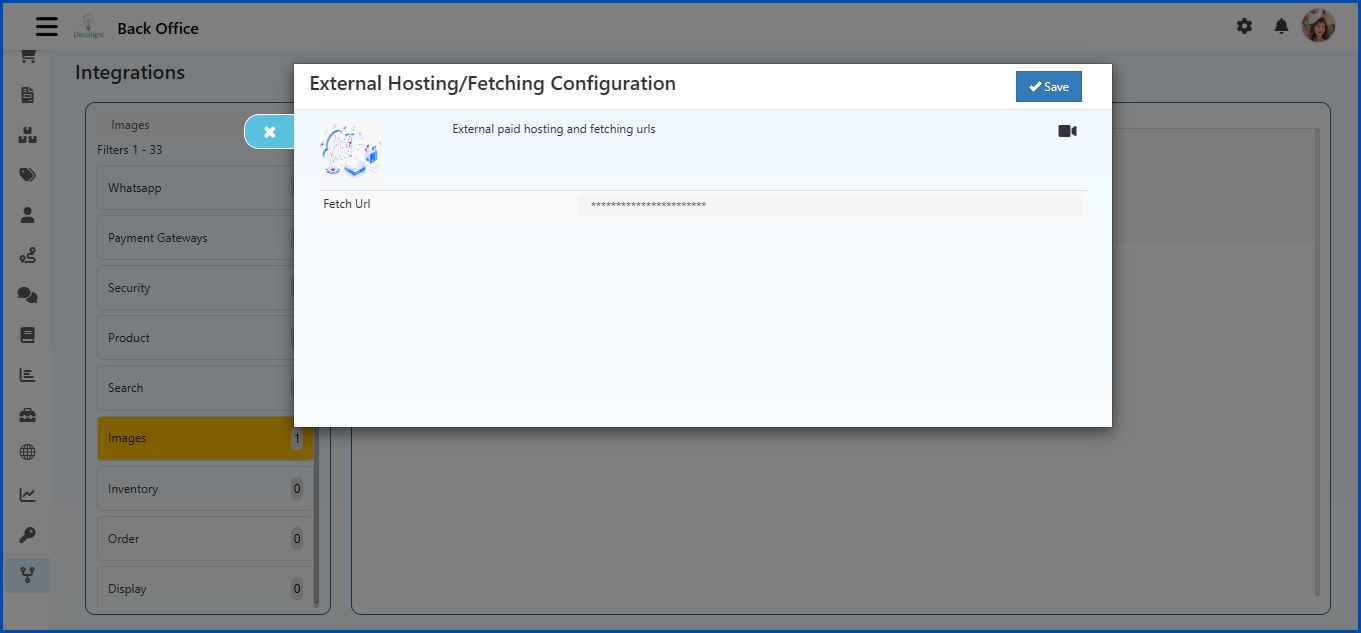Open the settings gear

[1244, 26]
